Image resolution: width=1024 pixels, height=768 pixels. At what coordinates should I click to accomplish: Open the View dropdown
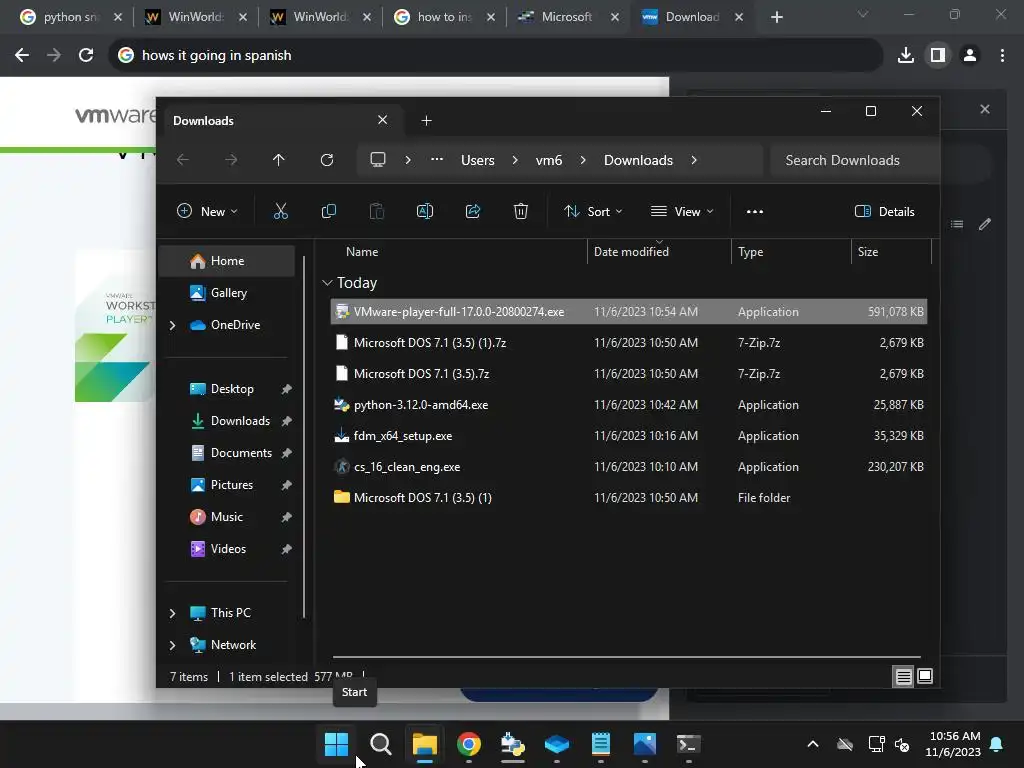[682, 212]
